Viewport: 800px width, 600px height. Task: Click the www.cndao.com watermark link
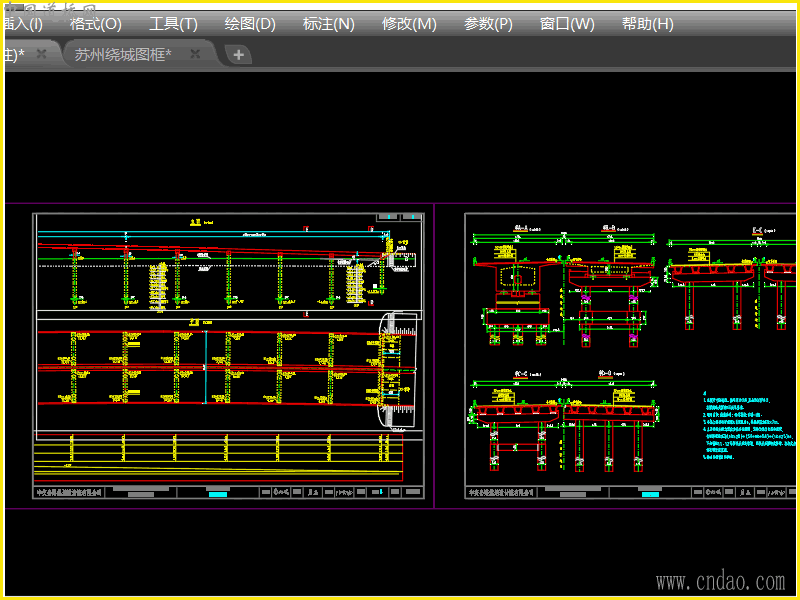pos(720,581)
